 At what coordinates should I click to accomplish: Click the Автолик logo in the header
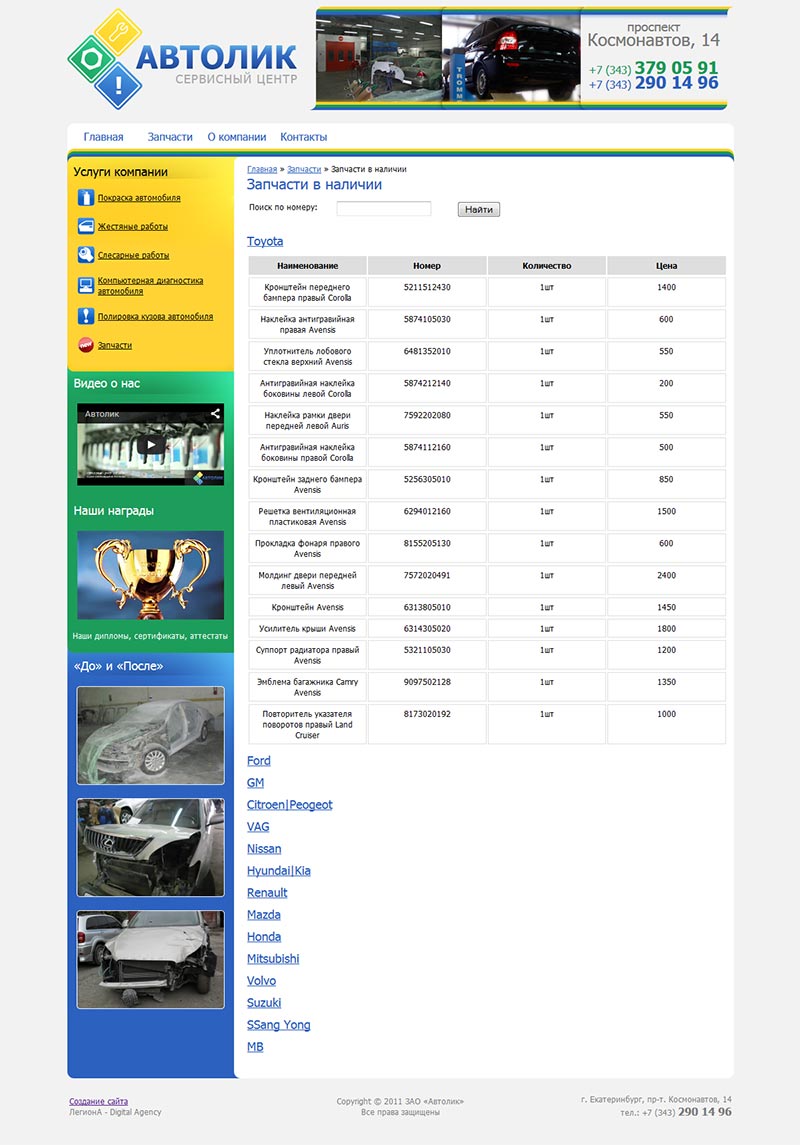click(x=182, y=59)
